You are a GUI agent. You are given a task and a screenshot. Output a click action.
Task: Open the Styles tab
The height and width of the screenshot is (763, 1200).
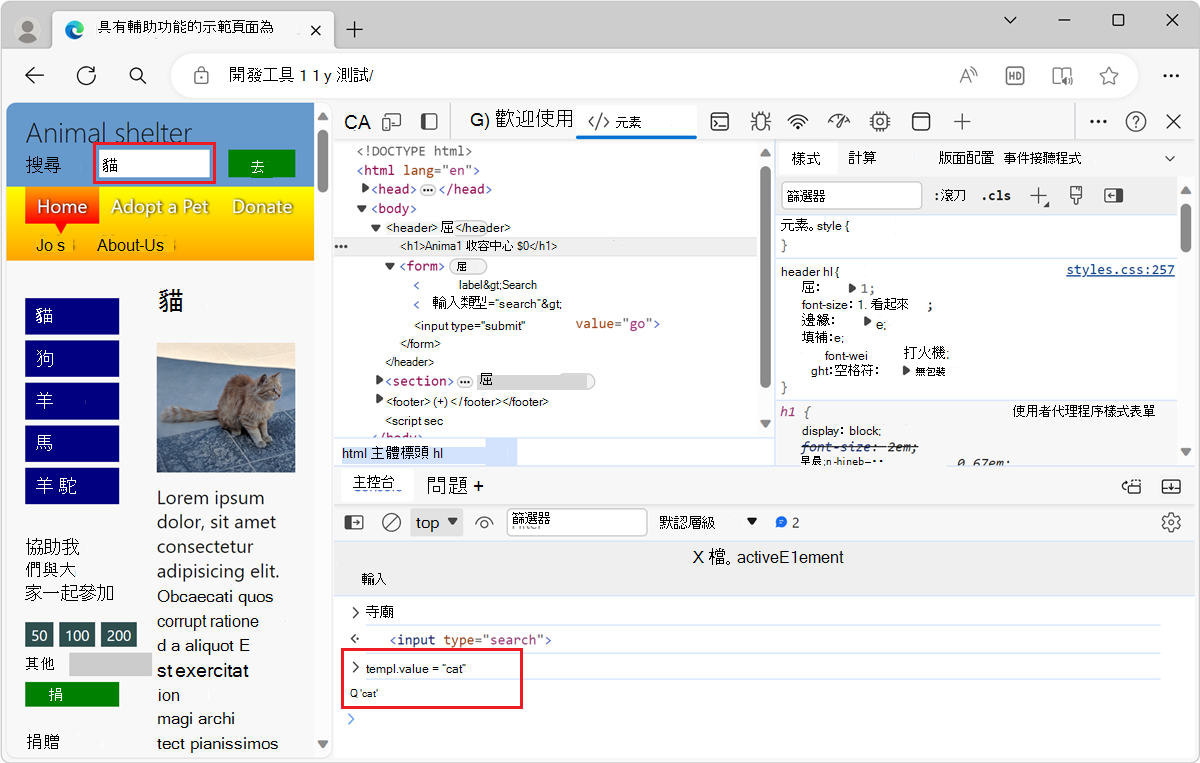pyautogui.click(x=806, y=158)
